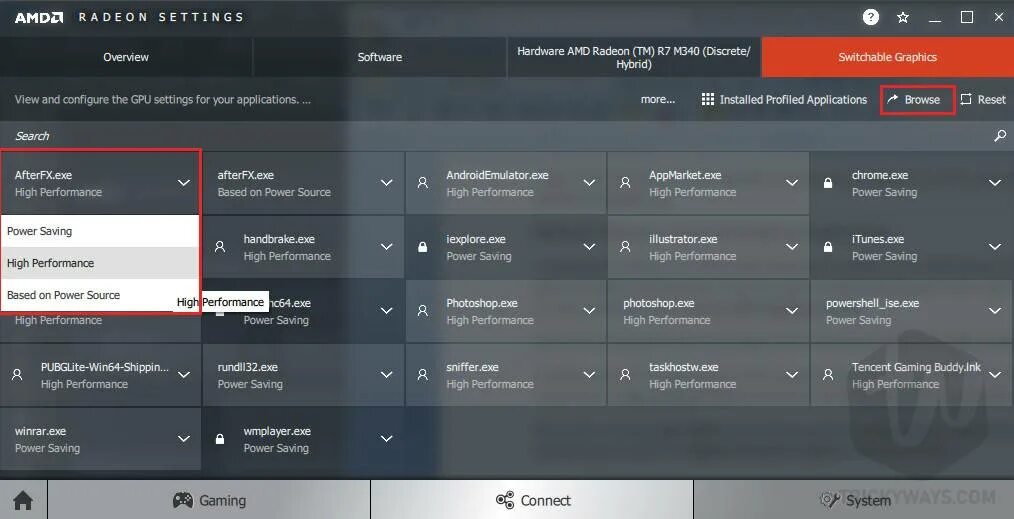Expand the sniffer.exe dropdown arrow
Viewport: 1014px width, 519px height.
[x=589, y=375]
